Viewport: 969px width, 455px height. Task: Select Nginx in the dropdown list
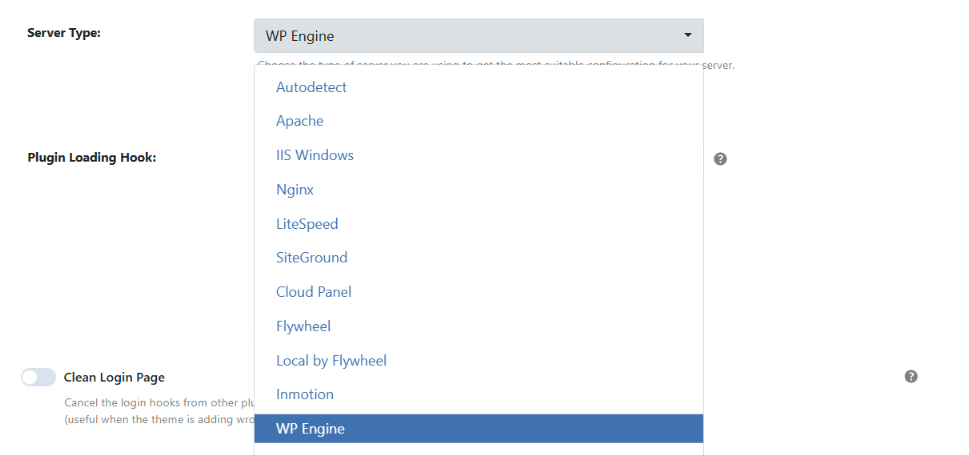(x=478, y=190)
